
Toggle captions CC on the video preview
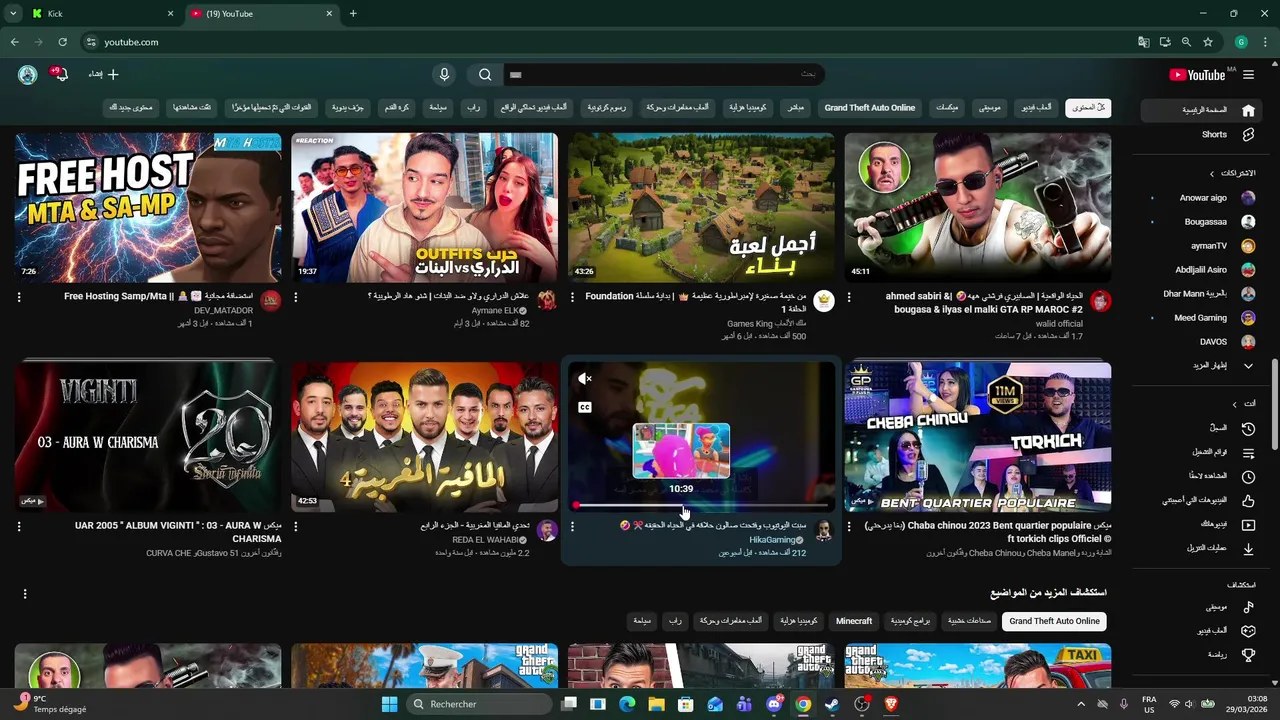(585, 407)
